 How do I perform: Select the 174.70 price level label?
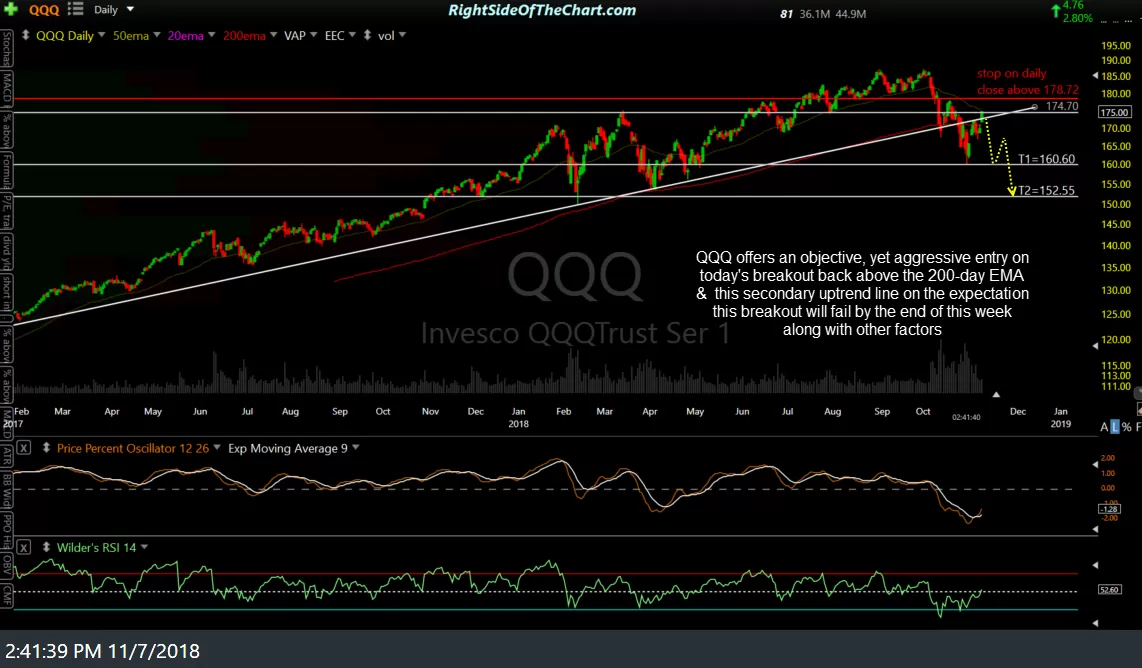[x=1061, y=106]
